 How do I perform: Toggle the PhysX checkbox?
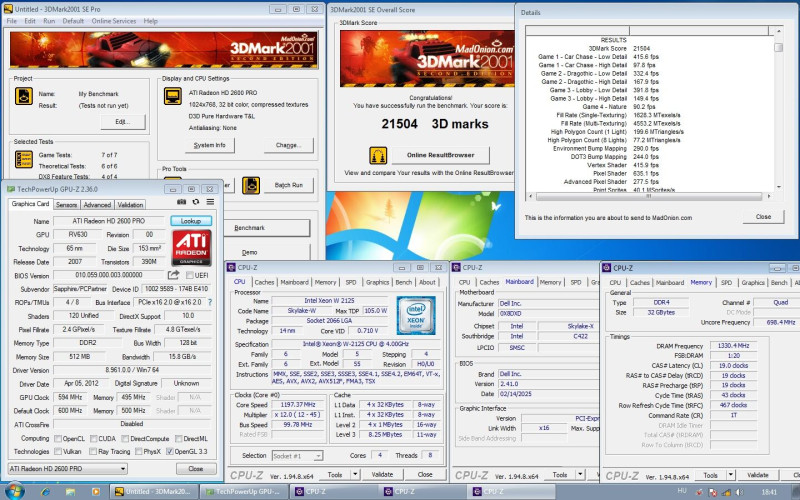tap(139, 452)
